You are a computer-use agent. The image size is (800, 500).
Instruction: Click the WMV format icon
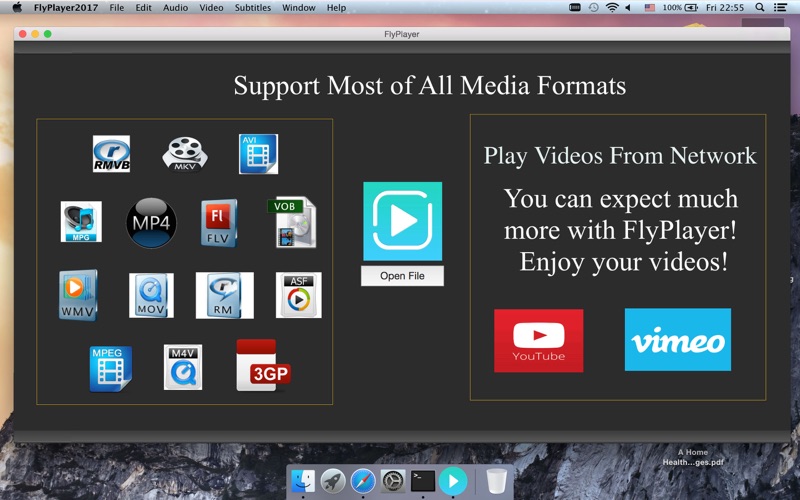pyautogui.click(x=78, y=295)
